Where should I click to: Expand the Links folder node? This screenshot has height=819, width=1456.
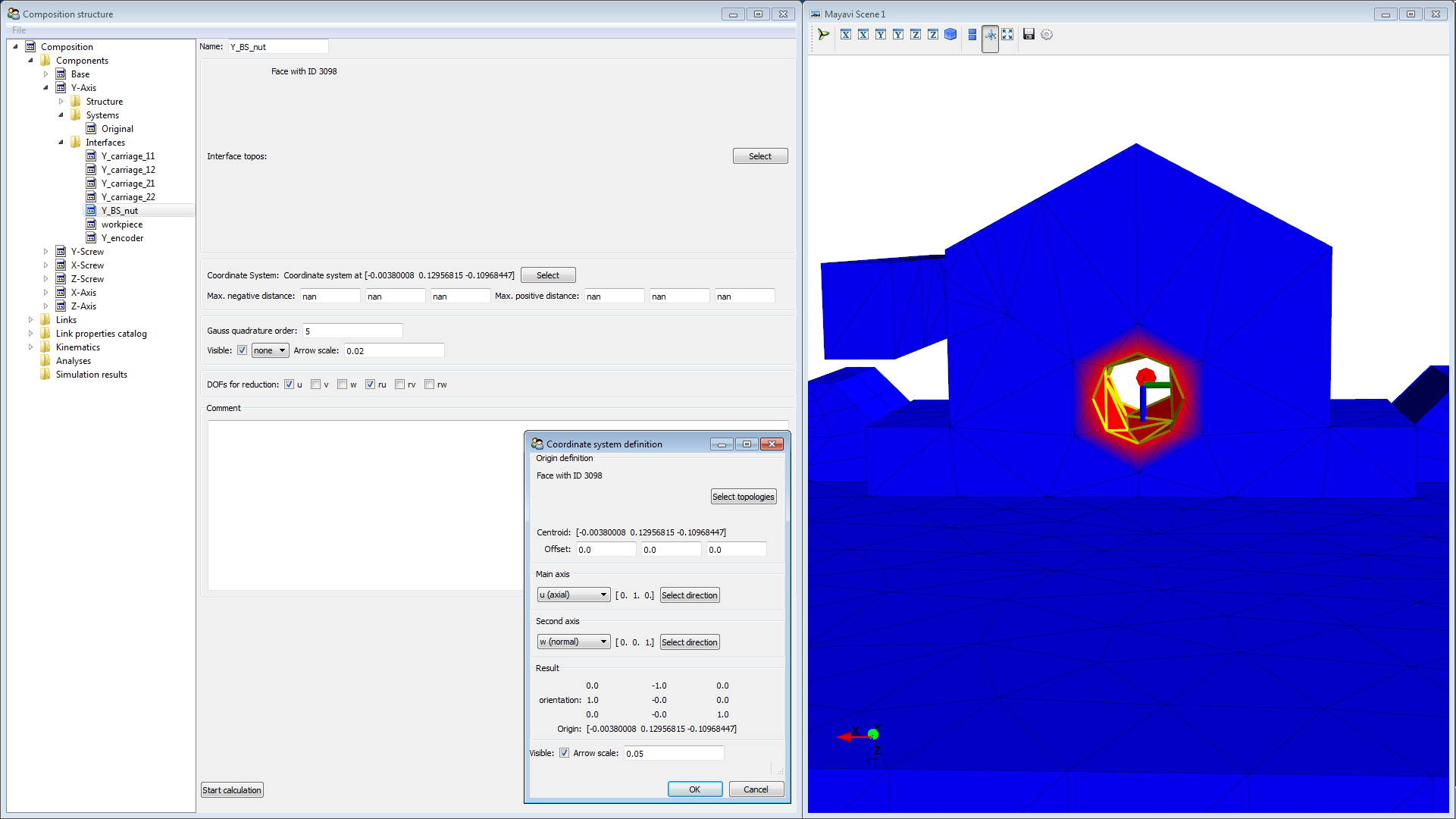click(30, 319)
